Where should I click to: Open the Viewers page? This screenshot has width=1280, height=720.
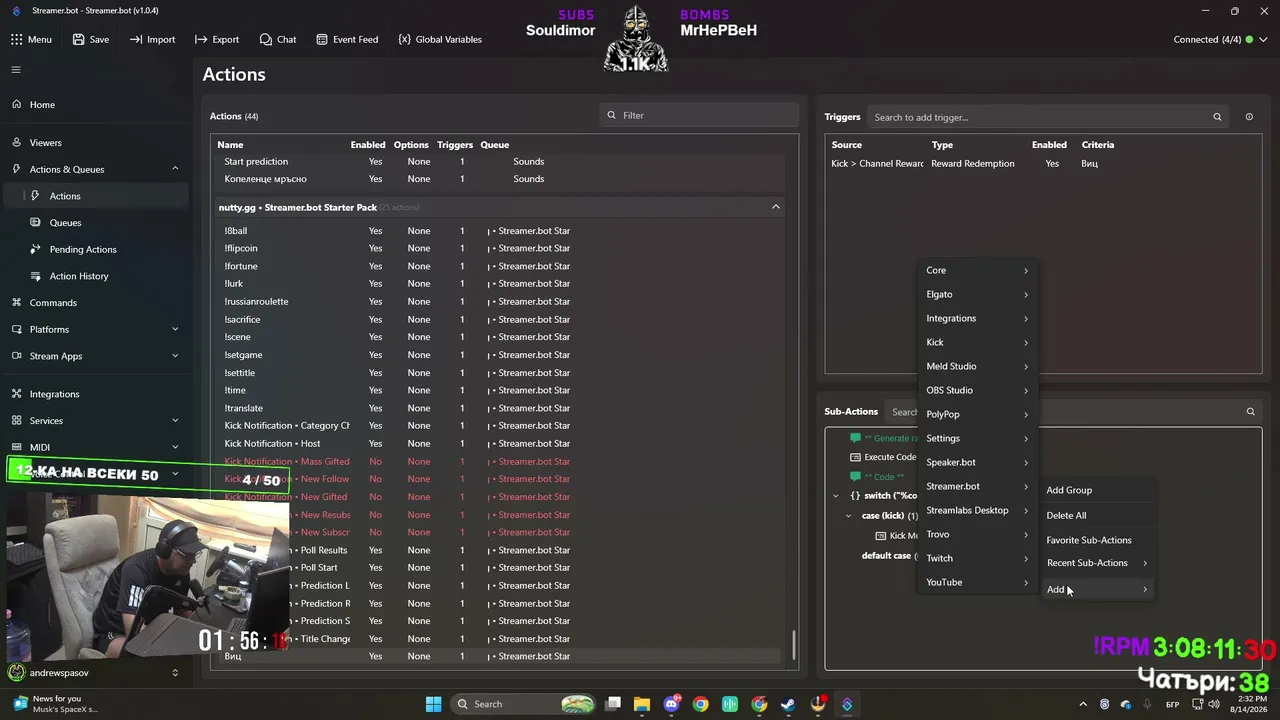click(x=95, y=142)
